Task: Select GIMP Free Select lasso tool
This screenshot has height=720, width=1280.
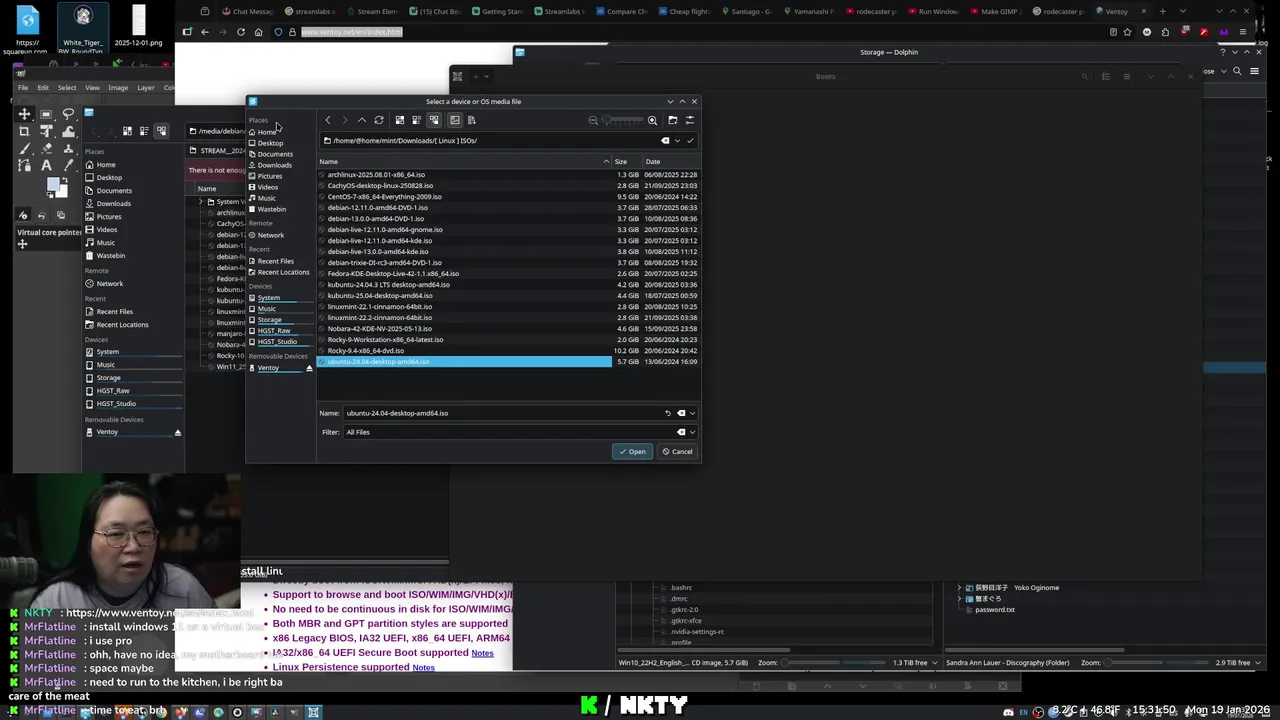Action: click(x=68, y=114)
